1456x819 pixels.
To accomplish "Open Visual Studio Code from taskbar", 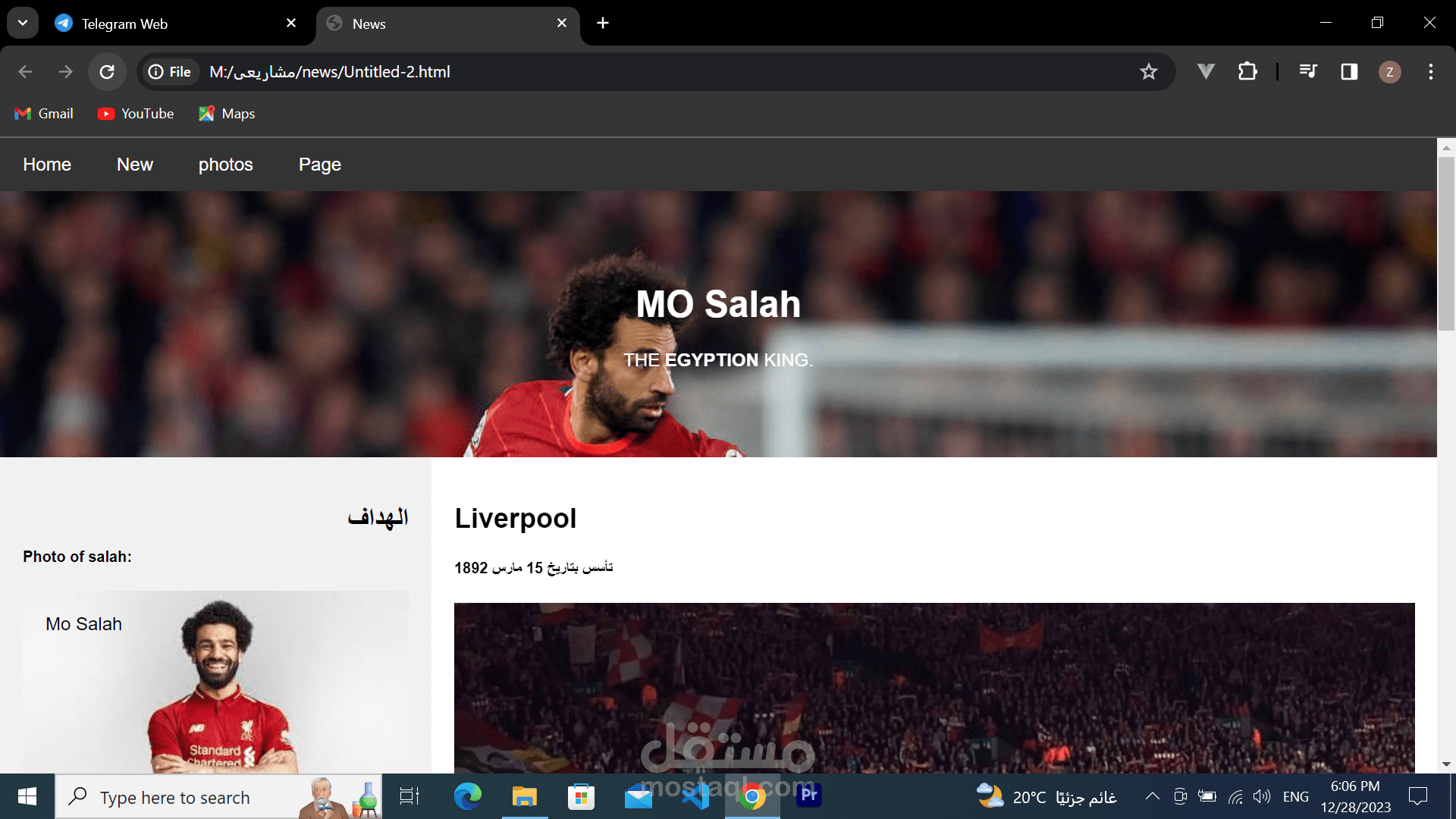I will [695, 796].
